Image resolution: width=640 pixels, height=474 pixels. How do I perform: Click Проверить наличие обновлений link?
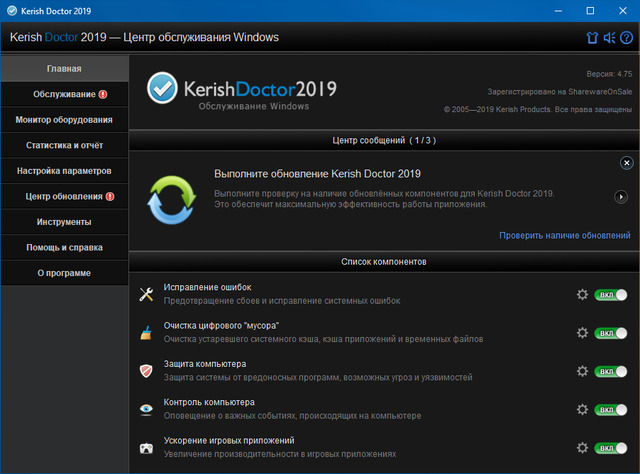[565, 235]
